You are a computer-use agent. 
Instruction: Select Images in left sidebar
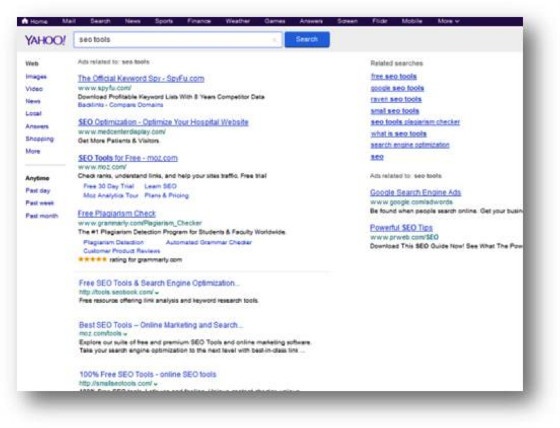tap(36, 76)
